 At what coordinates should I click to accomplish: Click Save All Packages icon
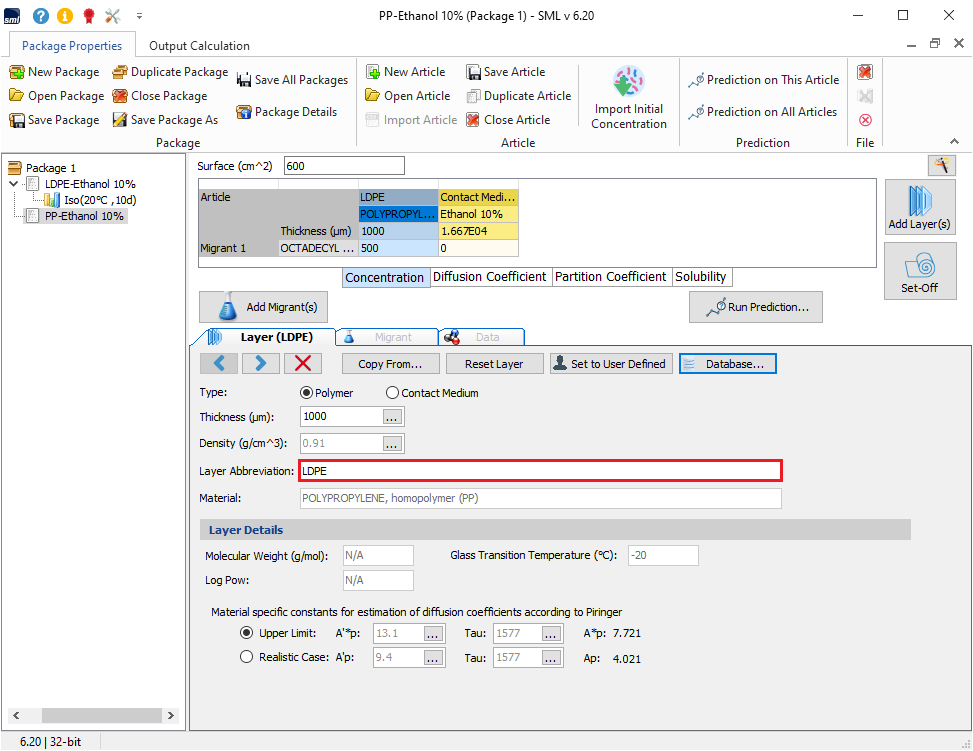click(244, 80)
